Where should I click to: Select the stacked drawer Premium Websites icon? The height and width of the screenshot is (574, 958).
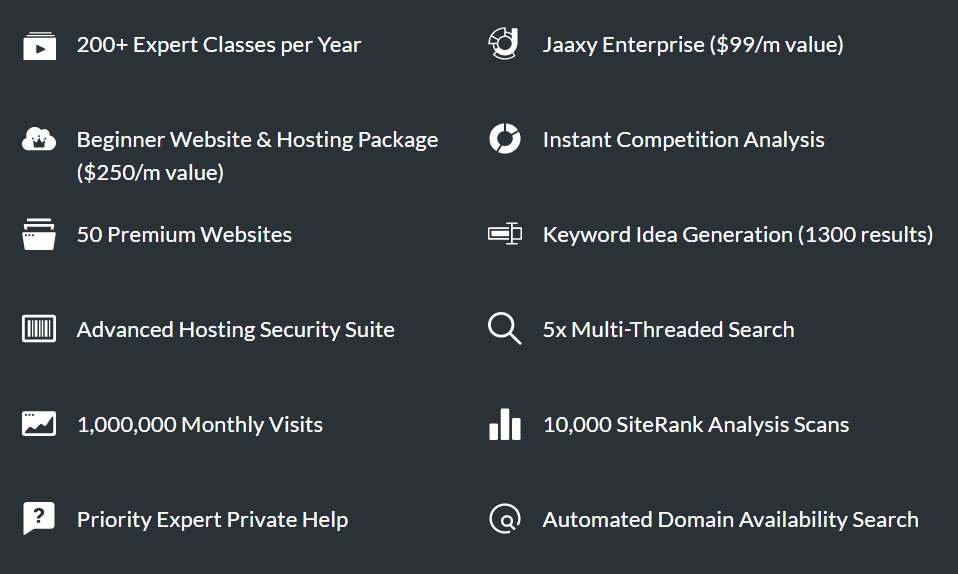(x=39, y=234)
